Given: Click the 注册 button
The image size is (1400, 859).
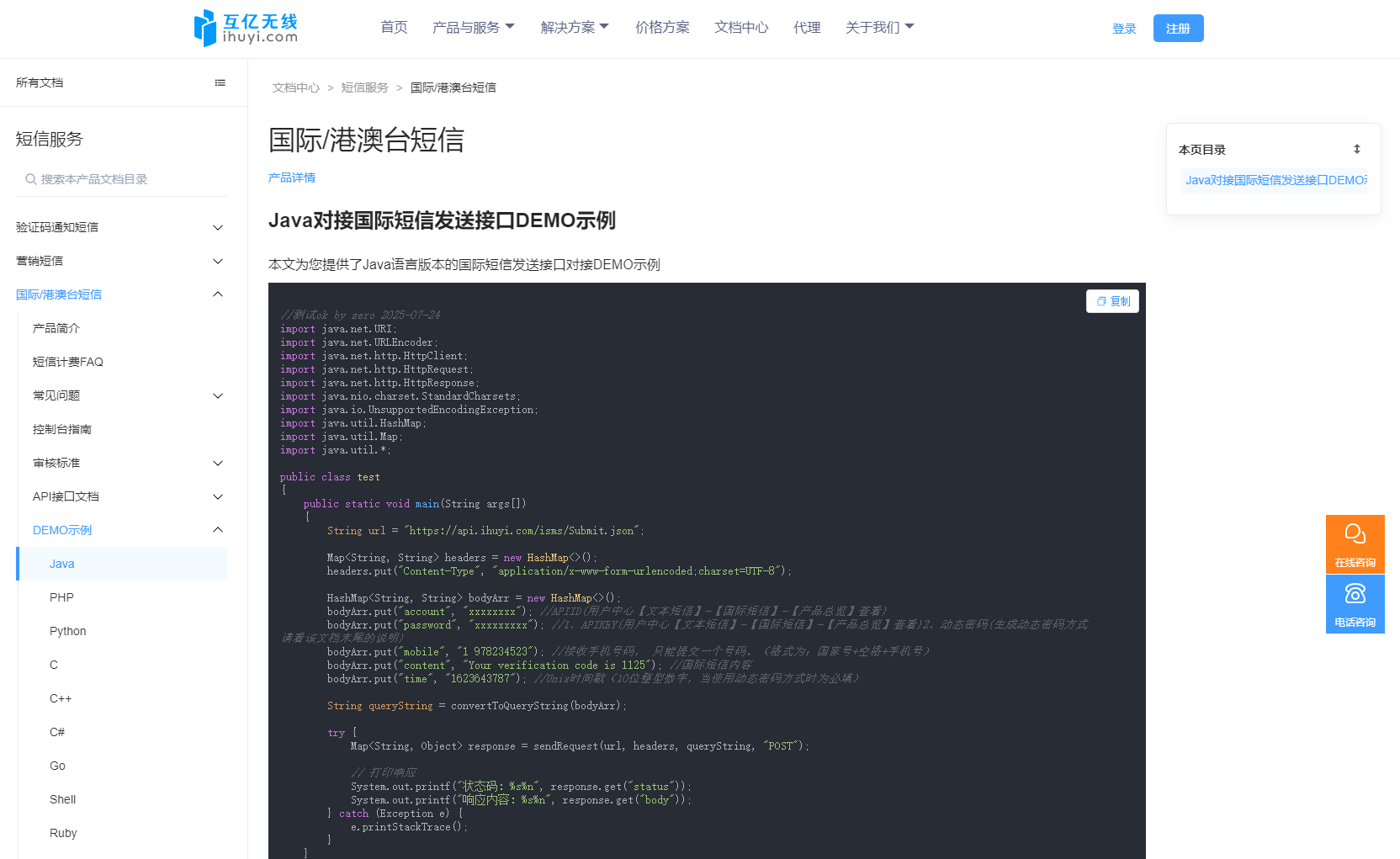Looking at the screenshot, I should click(1178, 28).
